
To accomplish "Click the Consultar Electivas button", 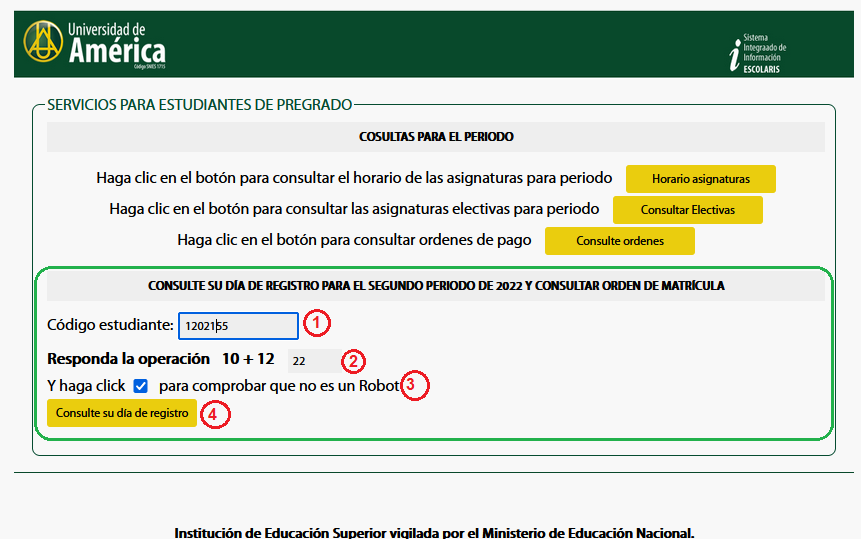I will pos(687,210).
